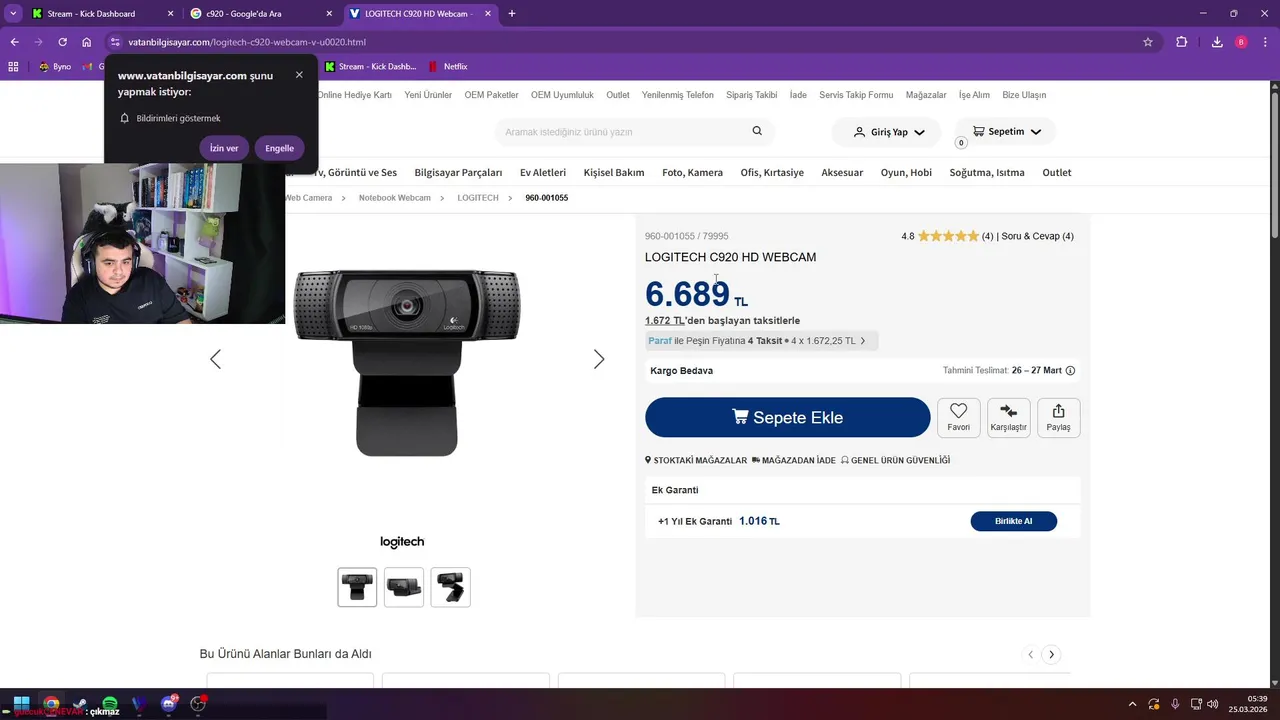This screenshot has height=720, width=1280.
Task: Open the tab search dropdown
Action: (x=13, y=14)
